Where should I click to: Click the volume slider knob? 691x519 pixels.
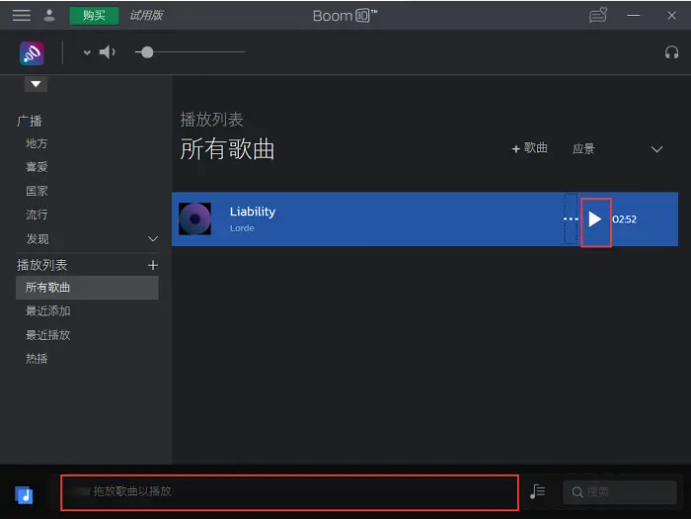tap(147, 52)
